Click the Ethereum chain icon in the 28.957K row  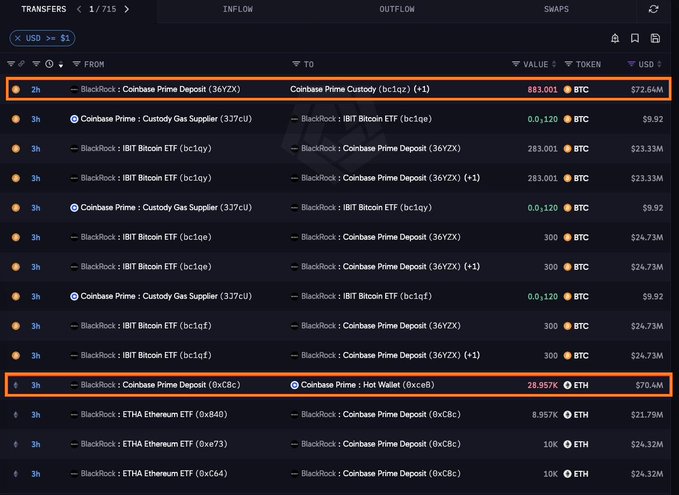coord(16,385)
